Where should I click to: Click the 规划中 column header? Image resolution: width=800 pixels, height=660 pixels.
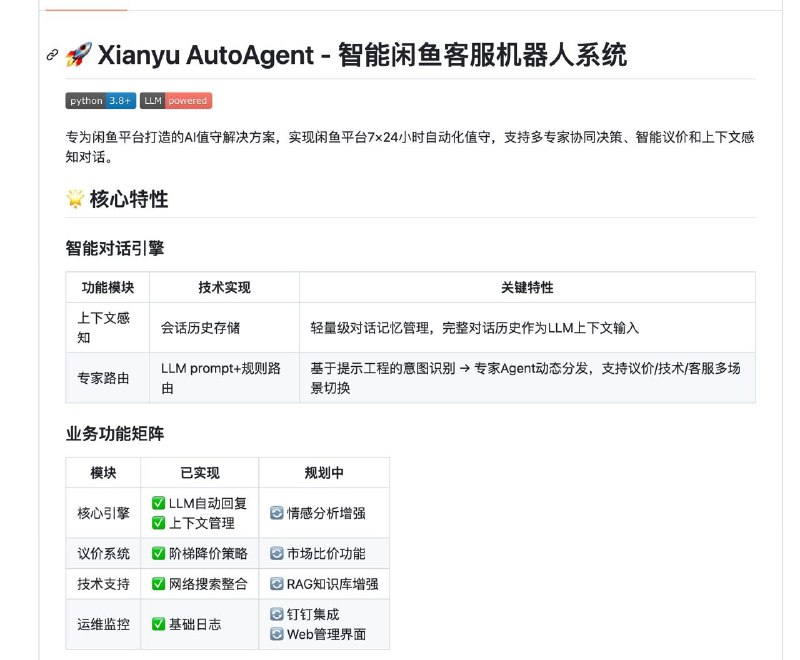click(324, 473)
